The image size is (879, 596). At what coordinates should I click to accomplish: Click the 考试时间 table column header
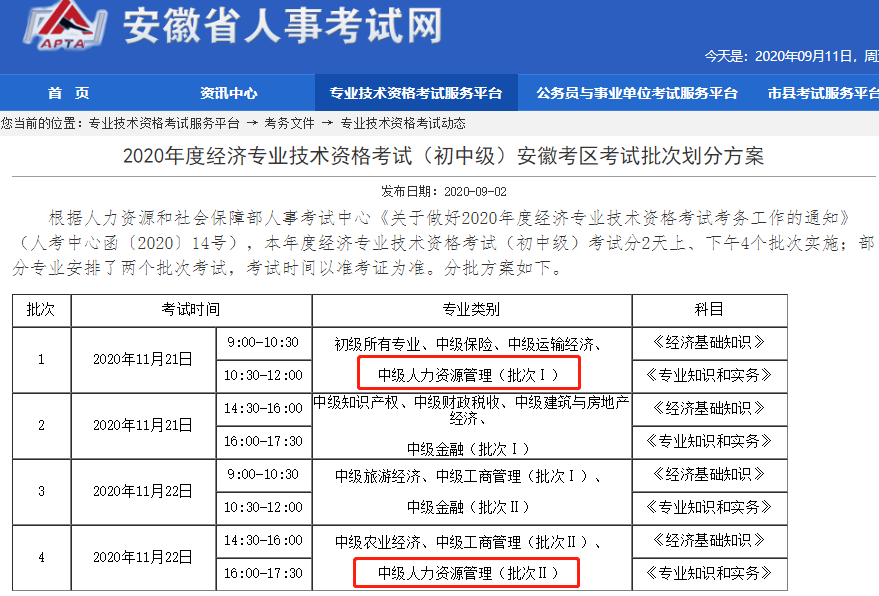click(190, 310)
